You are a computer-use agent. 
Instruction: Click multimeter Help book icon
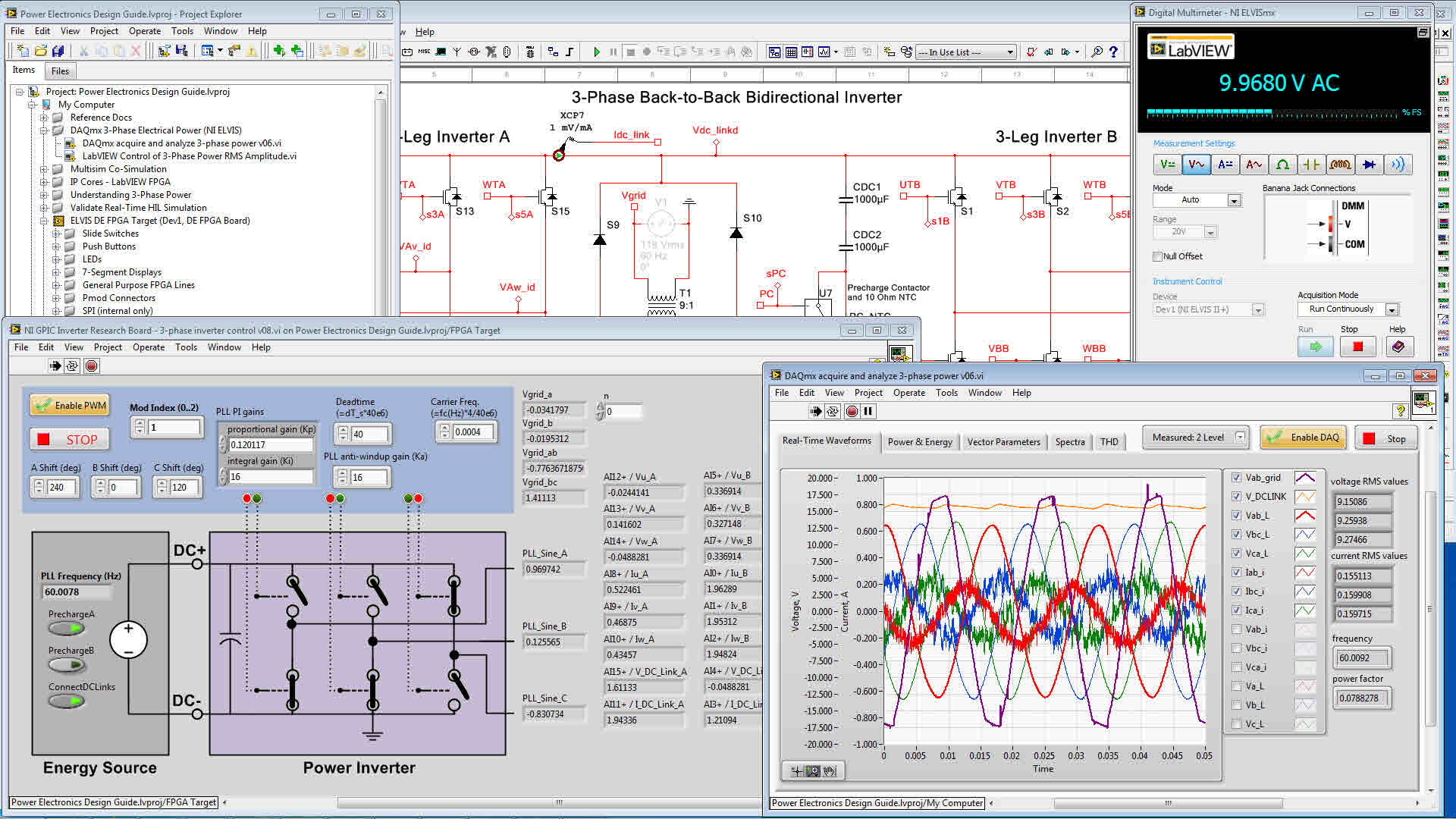(1398, 347)
